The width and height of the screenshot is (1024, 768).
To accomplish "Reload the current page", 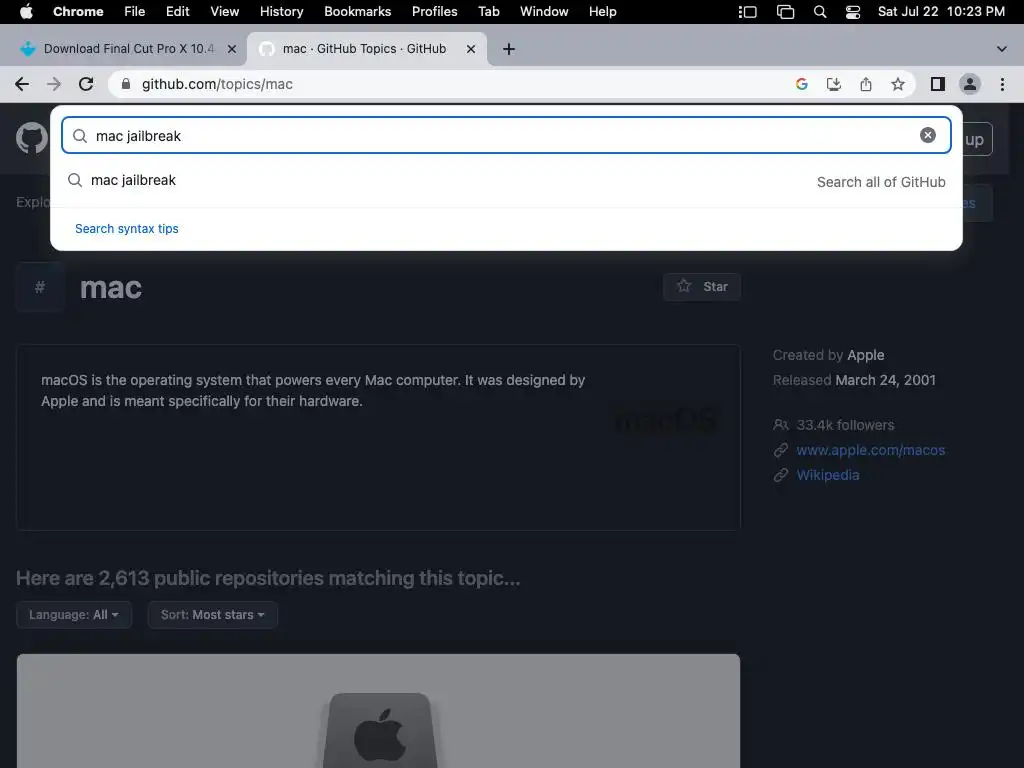I will click(x=86, y=84).
